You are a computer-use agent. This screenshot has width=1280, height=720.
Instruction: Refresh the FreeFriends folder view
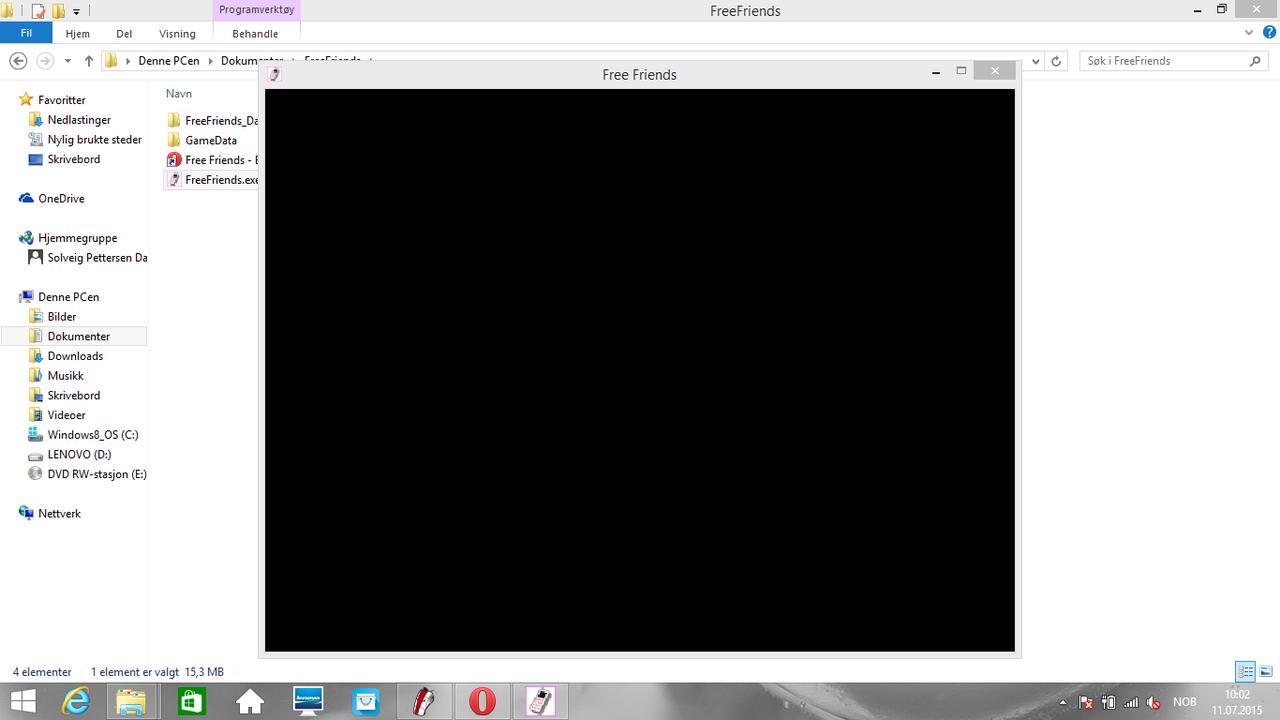coord(1056,61)
